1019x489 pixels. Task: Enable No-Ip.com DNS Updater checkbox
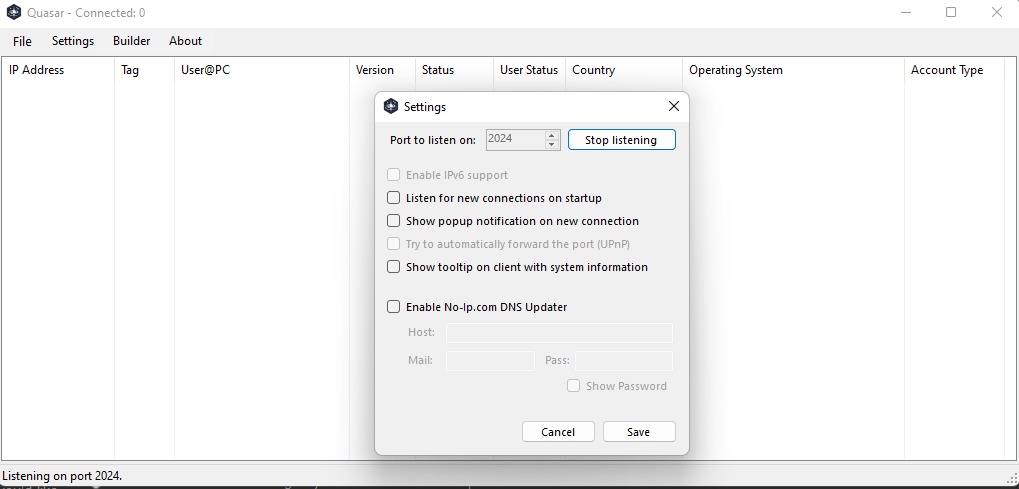(x=393, y=307)
